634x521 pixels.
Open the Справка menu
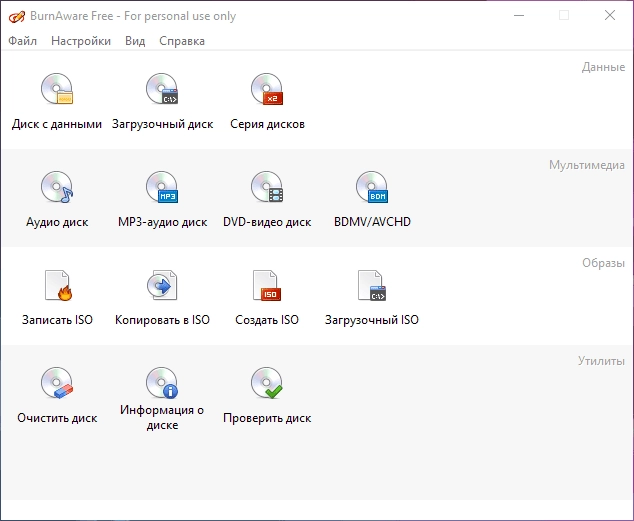click(x=182, y=41)
